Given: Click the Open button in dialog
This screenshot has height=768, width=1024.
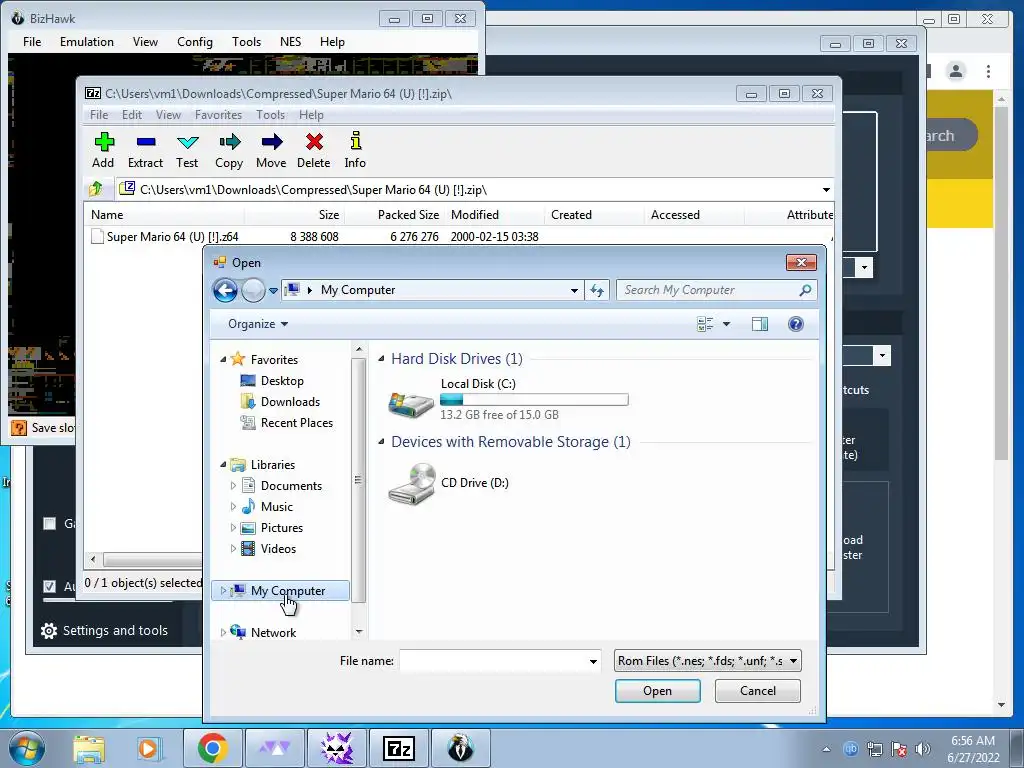Looking at the screenshot, I should 658,691.
